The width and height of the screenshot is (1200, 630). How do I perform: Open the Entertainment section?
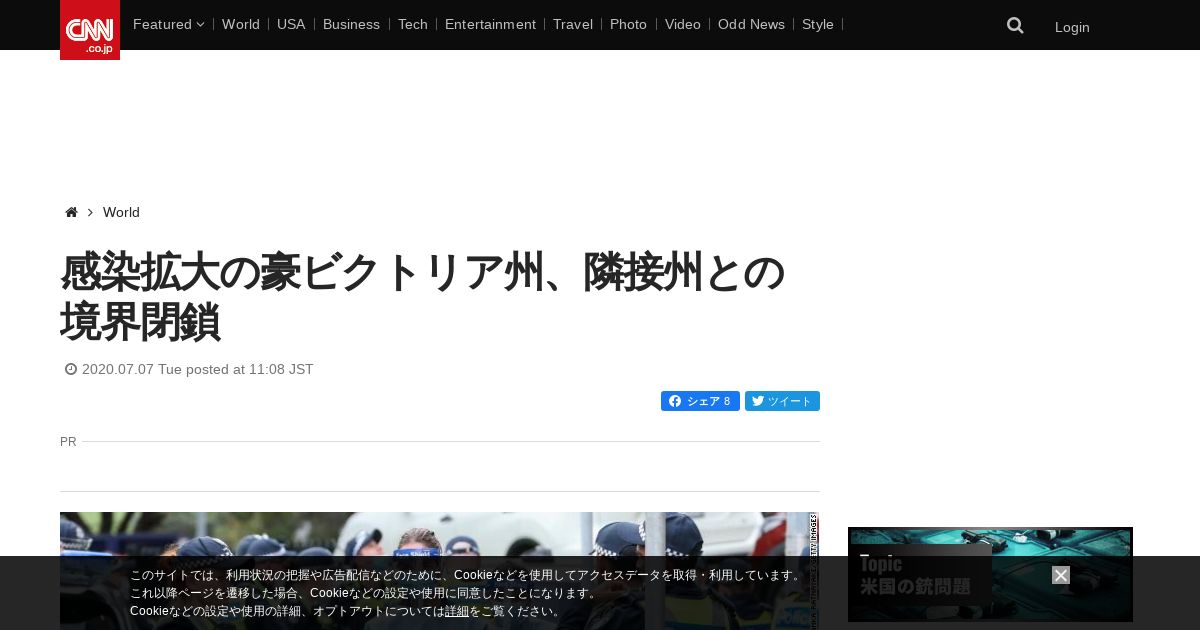490,24
